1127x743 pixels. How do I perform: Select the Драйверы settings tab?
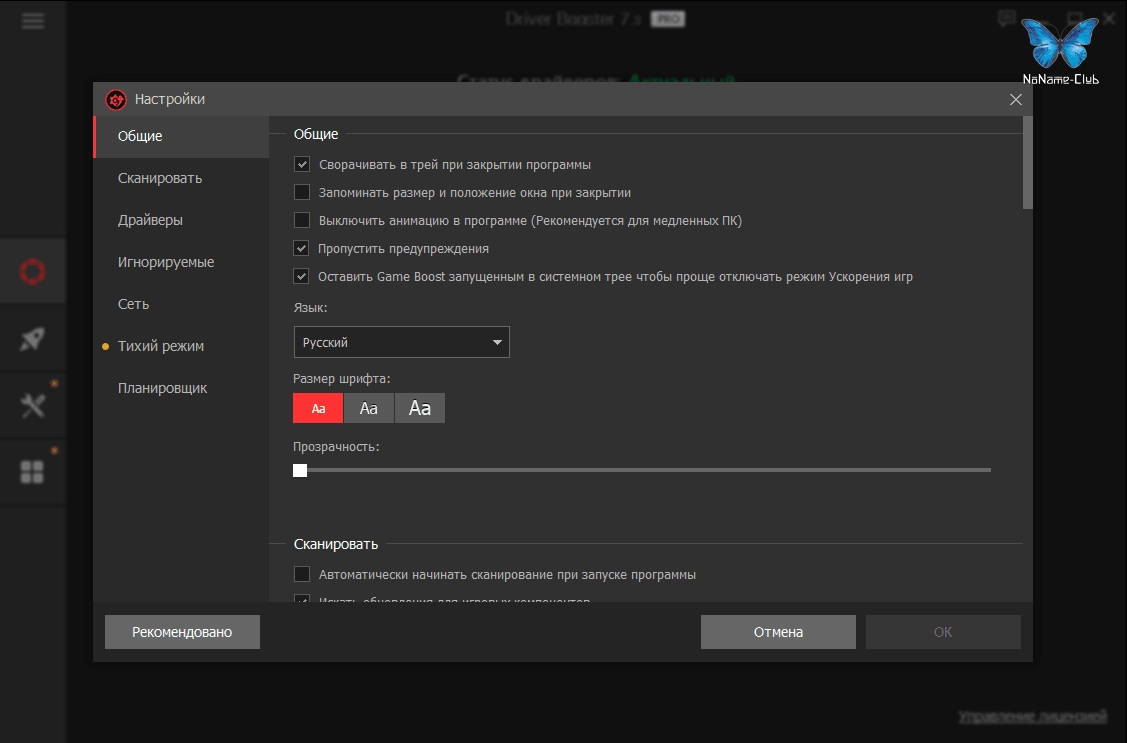pos(181,220)
